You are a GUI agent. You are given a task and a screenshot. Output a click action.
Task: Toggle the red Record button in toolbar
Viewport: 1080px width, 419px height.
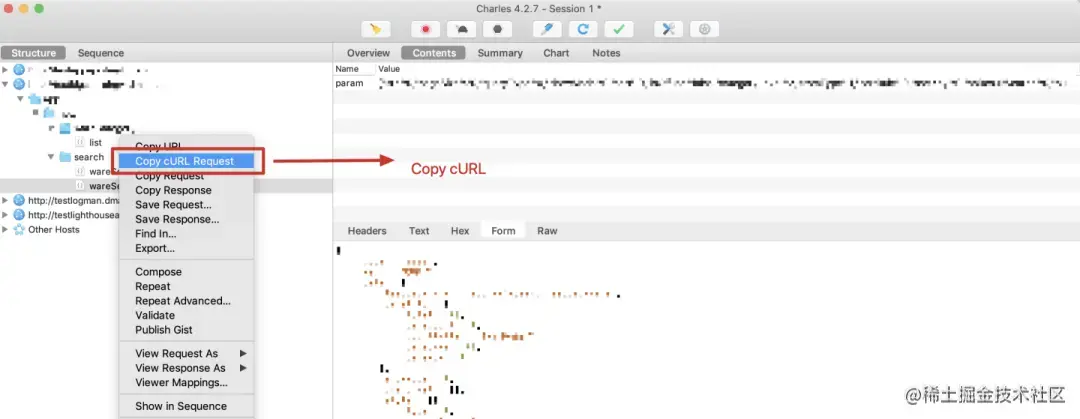(x=426, y=29)
